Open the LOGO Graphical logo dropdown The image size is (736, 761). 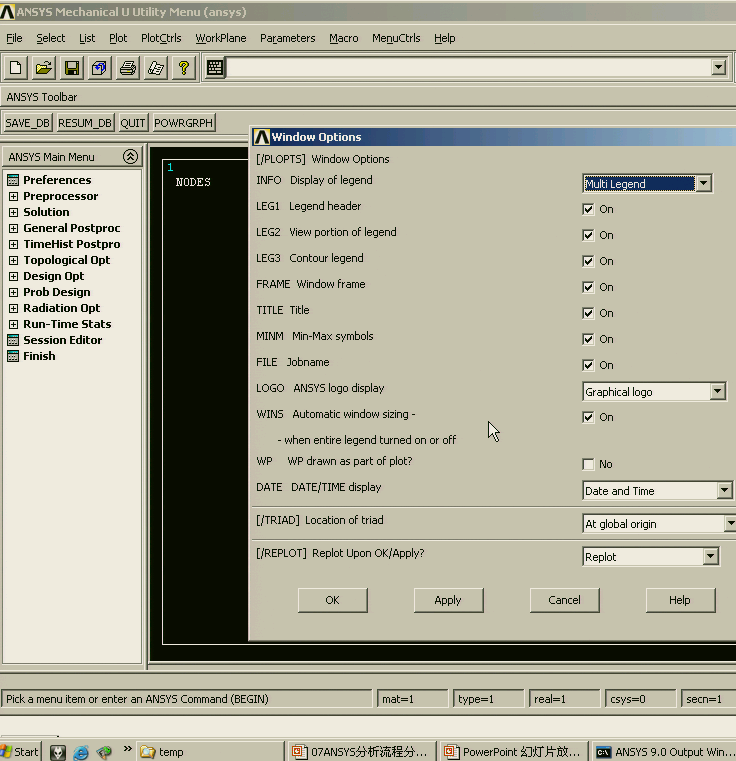717,392
